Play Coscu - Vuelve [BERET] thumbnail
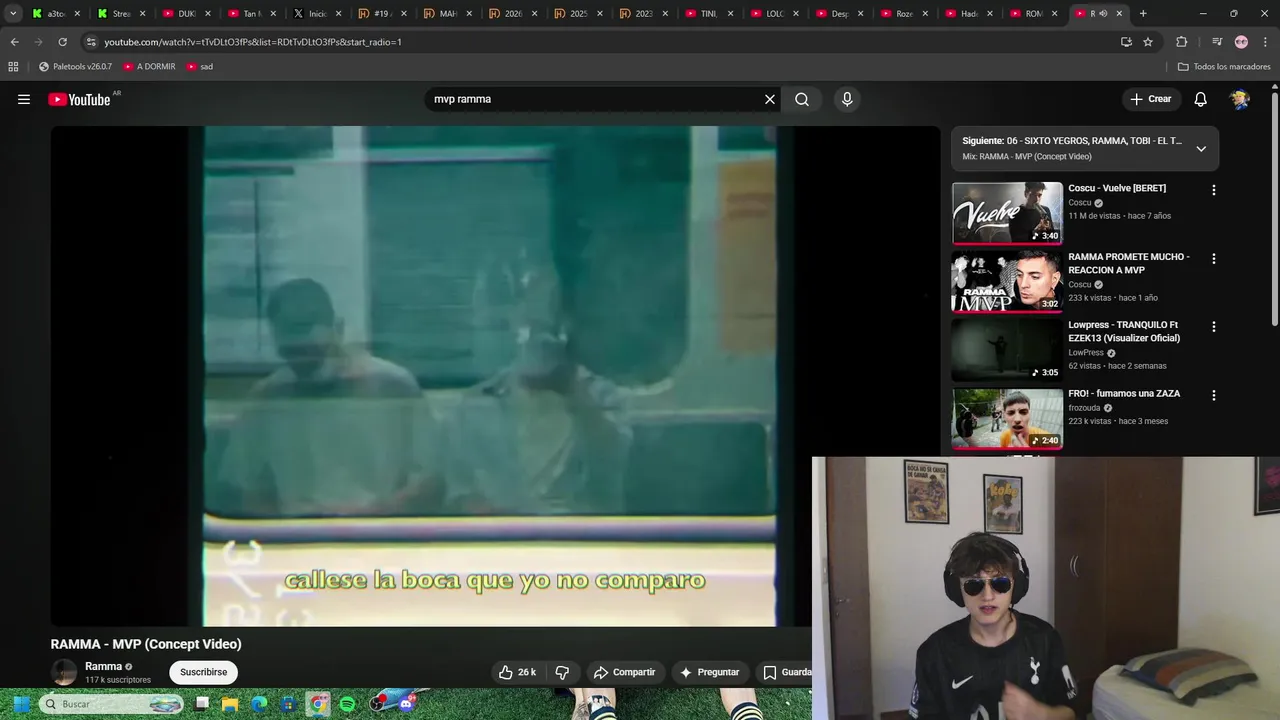 coord(1007,213)
